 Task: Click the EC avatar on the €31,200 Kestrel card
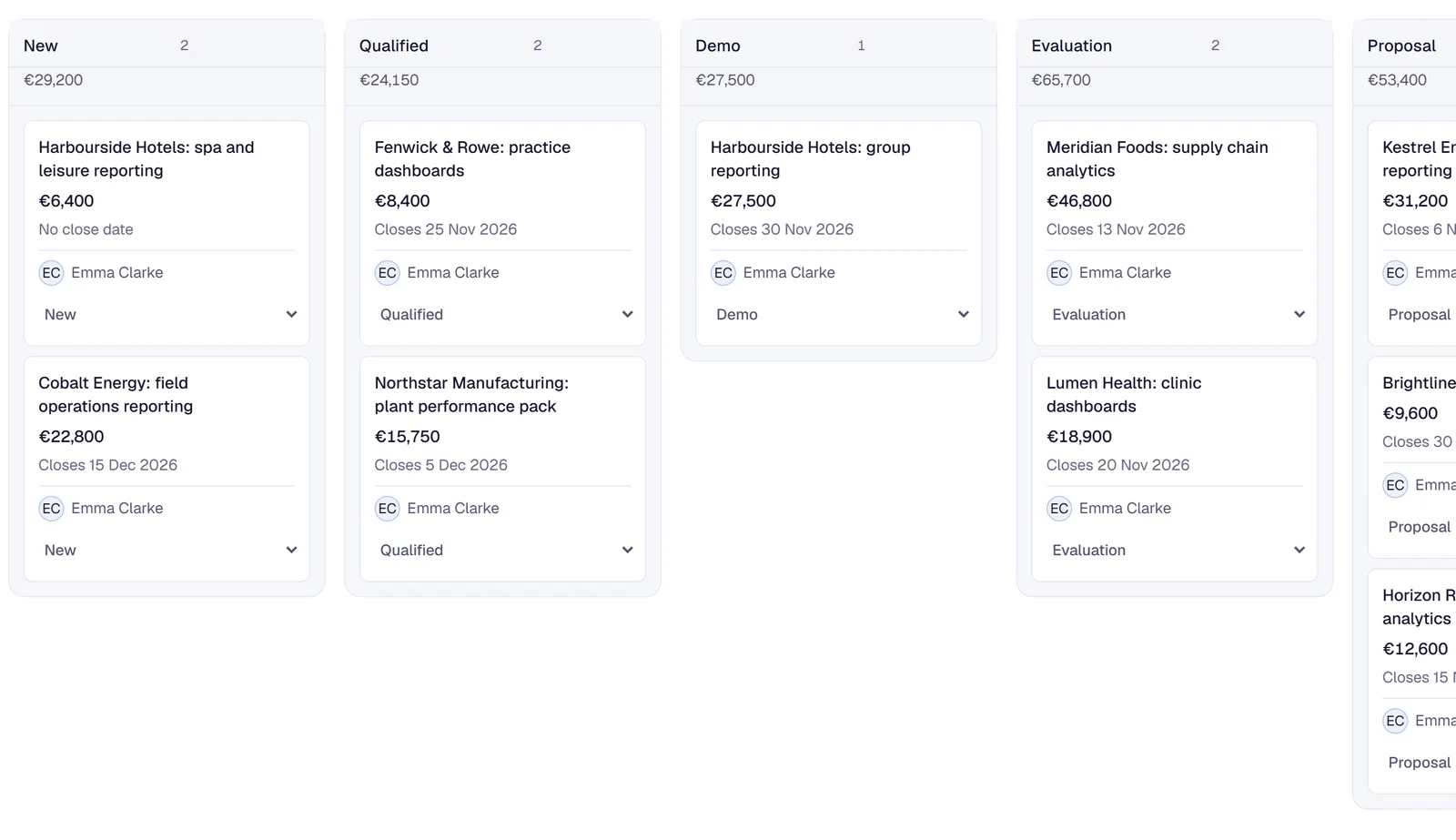coord(1395,273)
